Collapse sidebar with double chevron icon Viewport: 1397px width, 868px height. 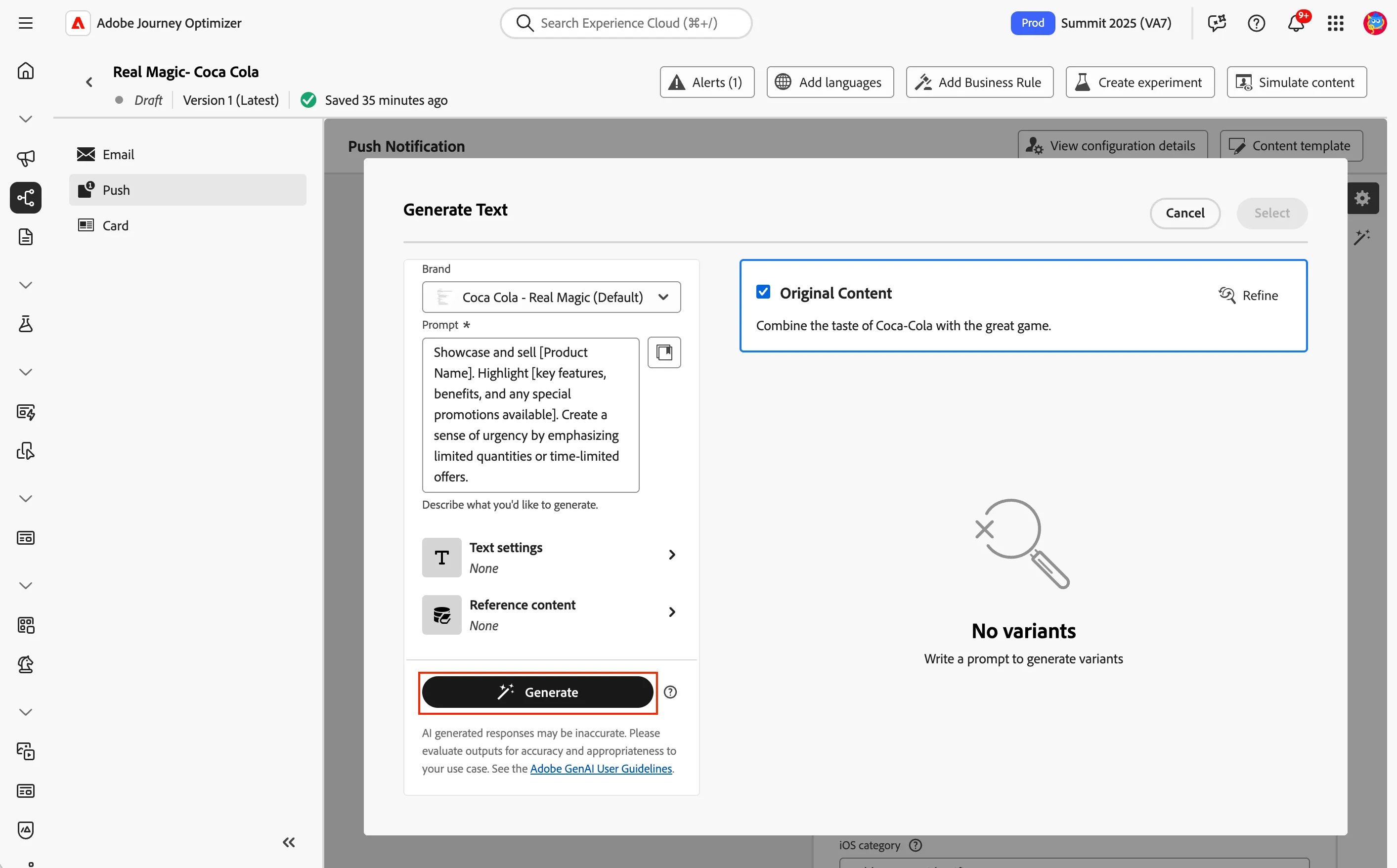(x=289, y=842)
